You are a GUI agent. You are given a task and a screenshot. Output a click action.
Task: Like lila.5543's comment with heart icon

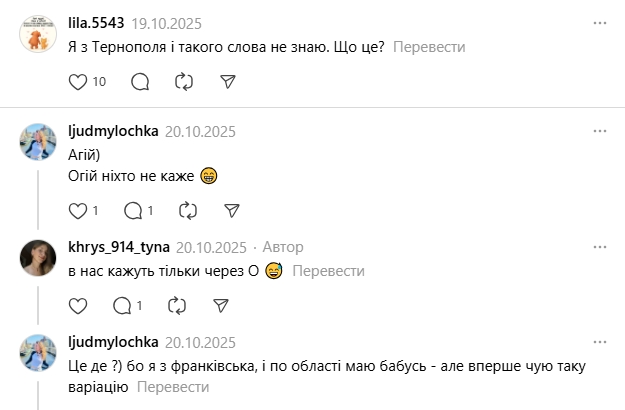click(x=78, y=81)
